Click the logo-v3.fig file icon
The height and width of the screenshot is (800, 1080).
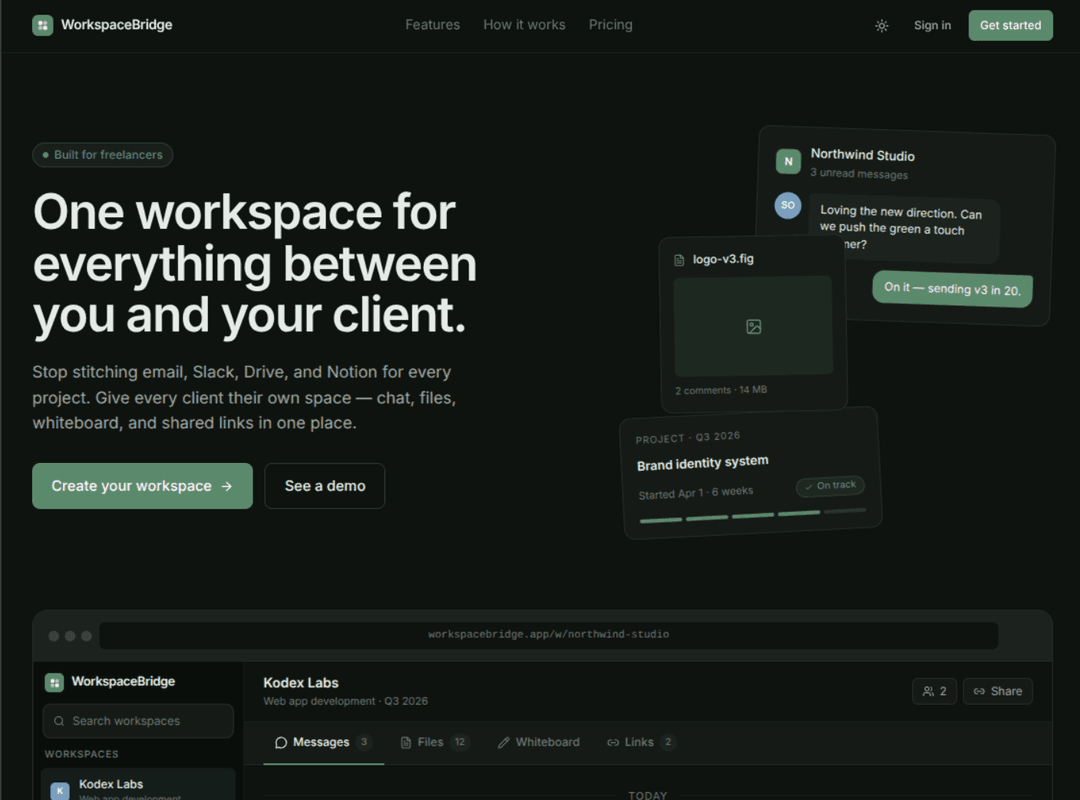pyautogui.click(x=679, y=260)
